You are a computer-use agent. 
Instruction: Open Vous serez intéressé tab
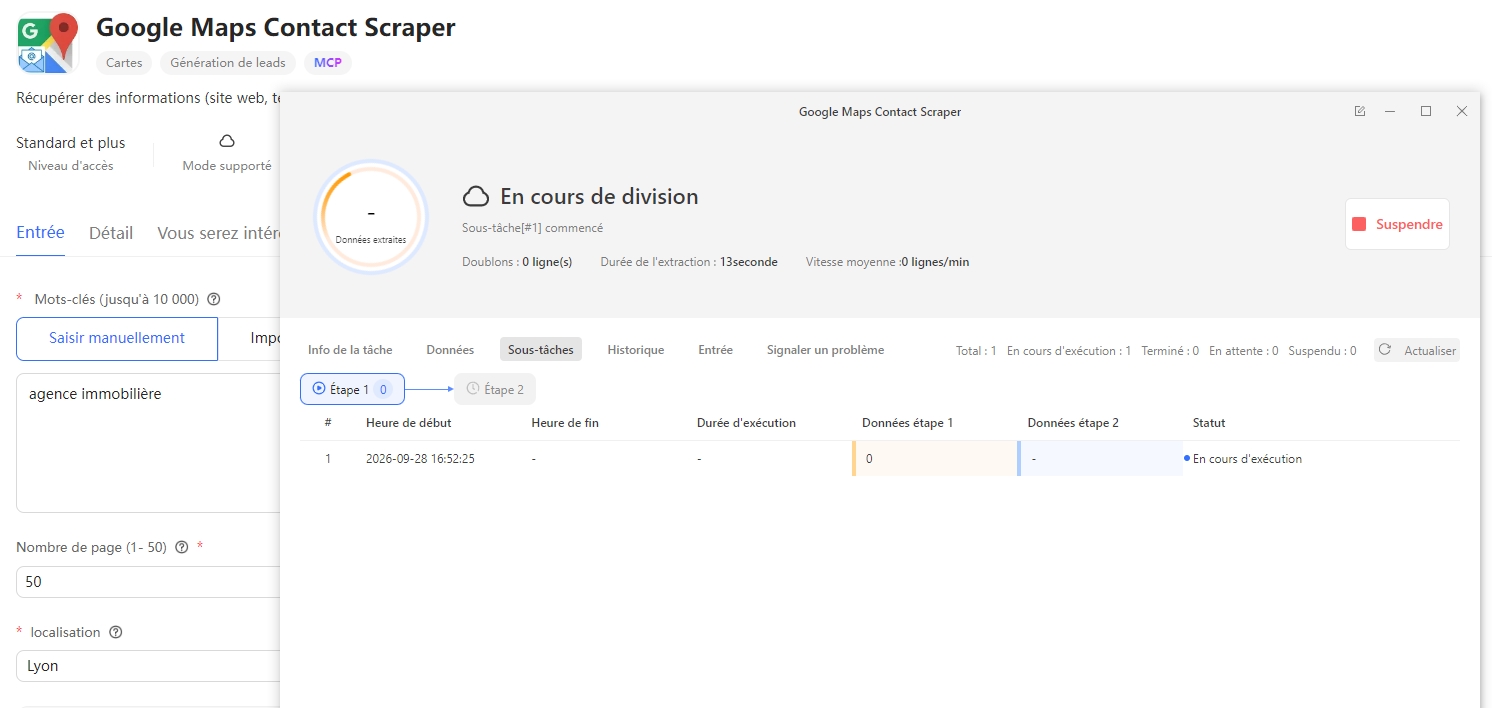coord(218,233)
